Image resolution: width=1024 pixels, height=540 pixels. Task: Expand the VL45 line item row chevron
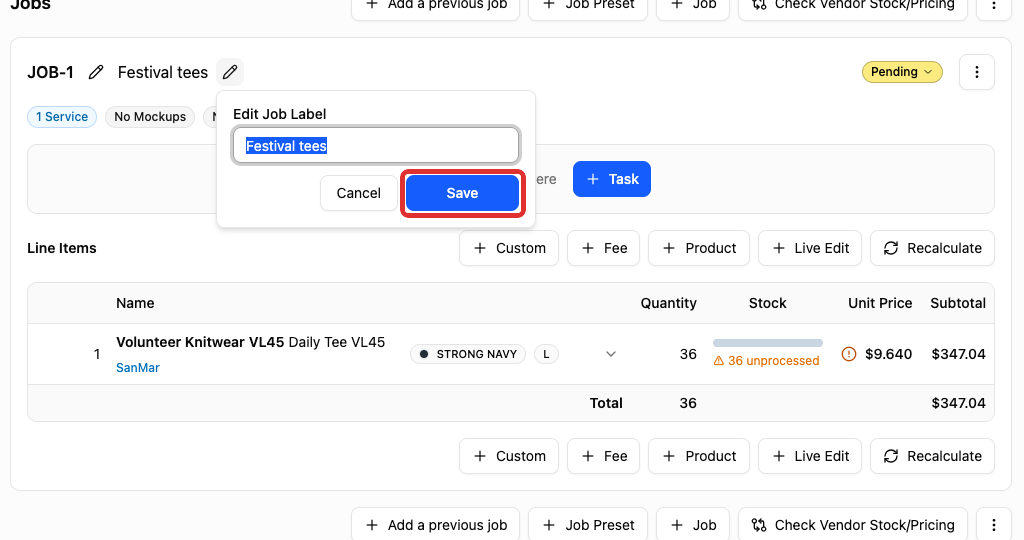pos(611,354)
